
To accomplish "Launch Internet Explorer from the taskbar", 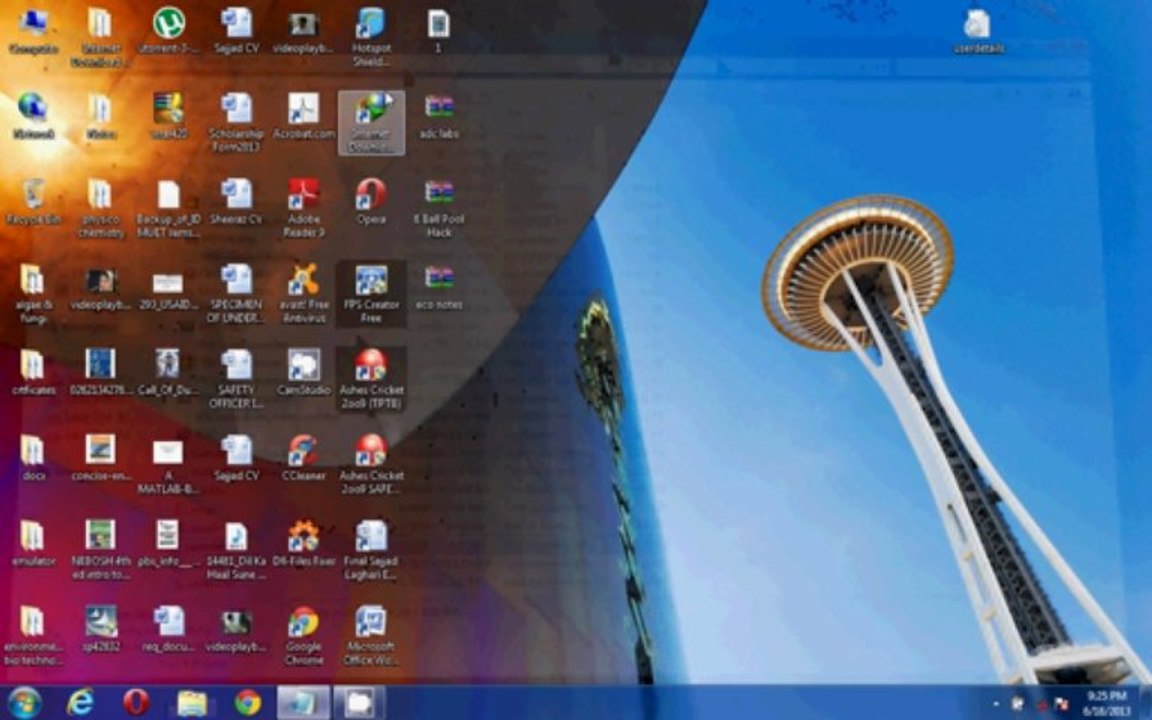I will pos(79,703).
